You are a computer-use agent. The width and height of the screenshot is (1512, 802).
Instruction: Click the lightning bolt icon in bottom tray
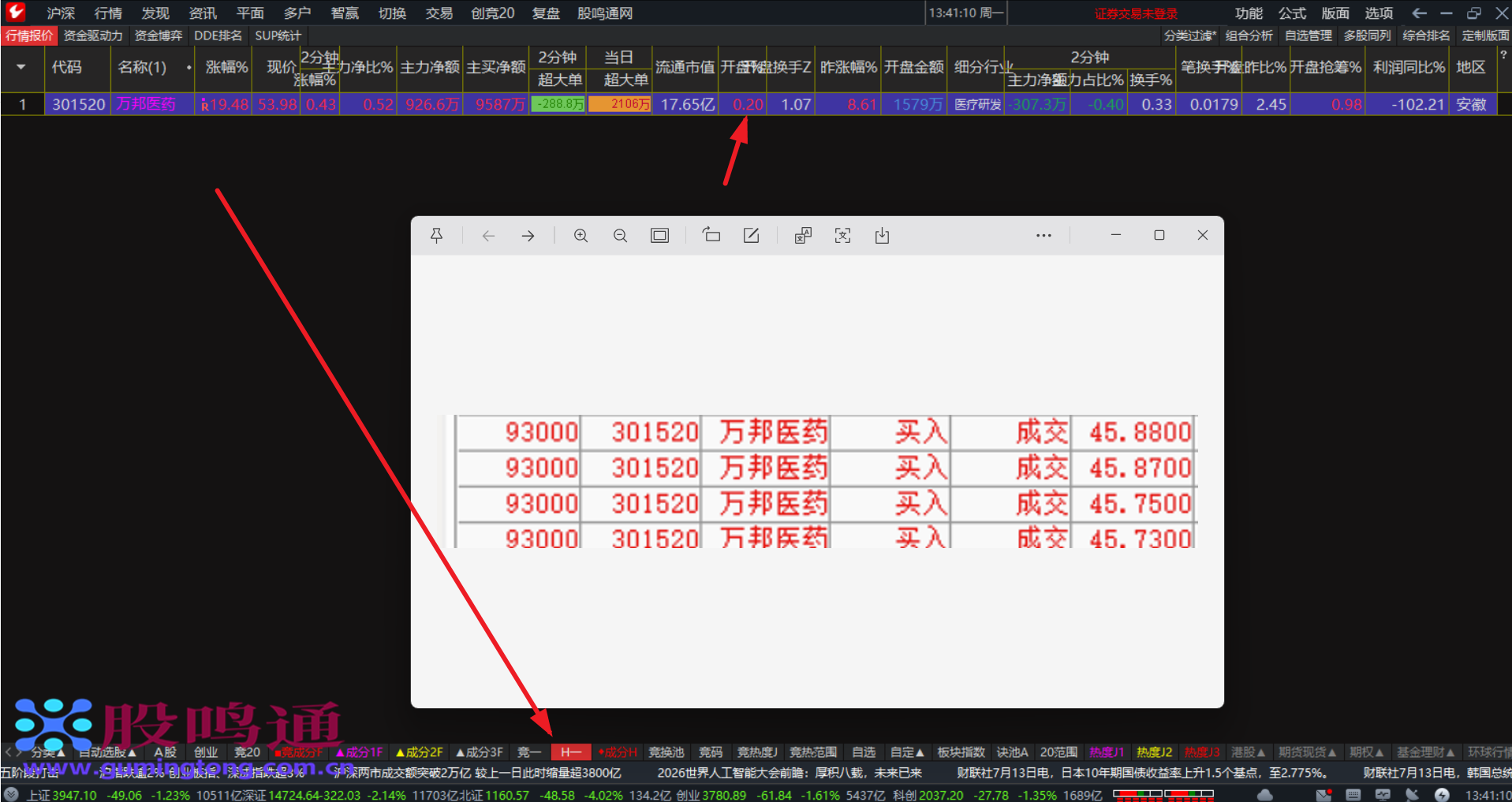[x=1443, y=795]
